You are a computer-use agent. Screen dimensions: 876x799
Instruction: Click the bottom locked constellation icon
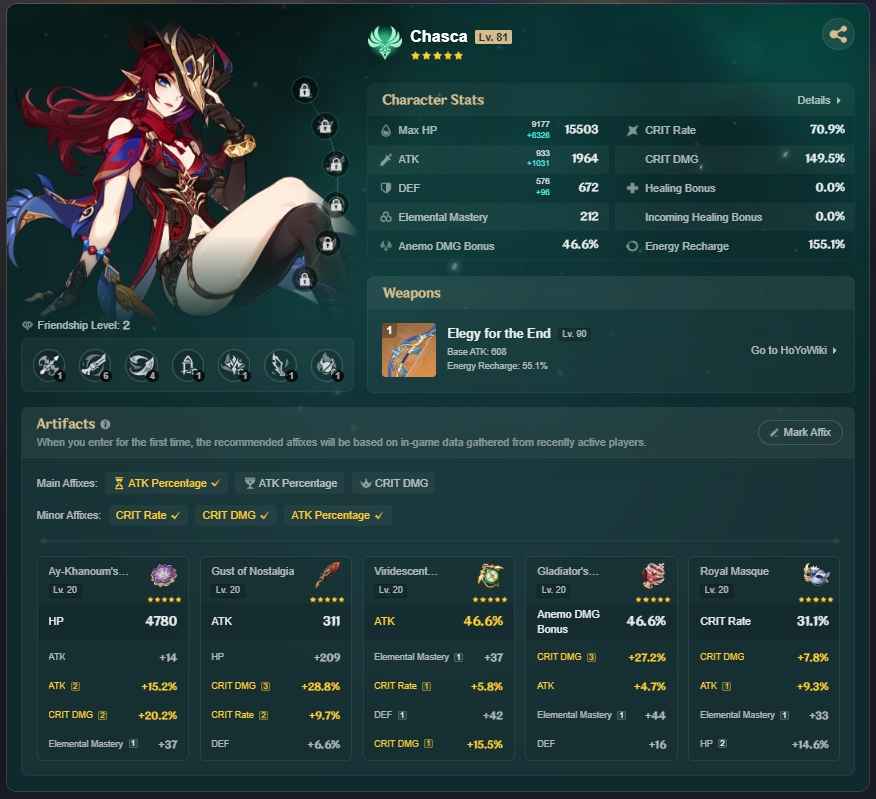304,278
